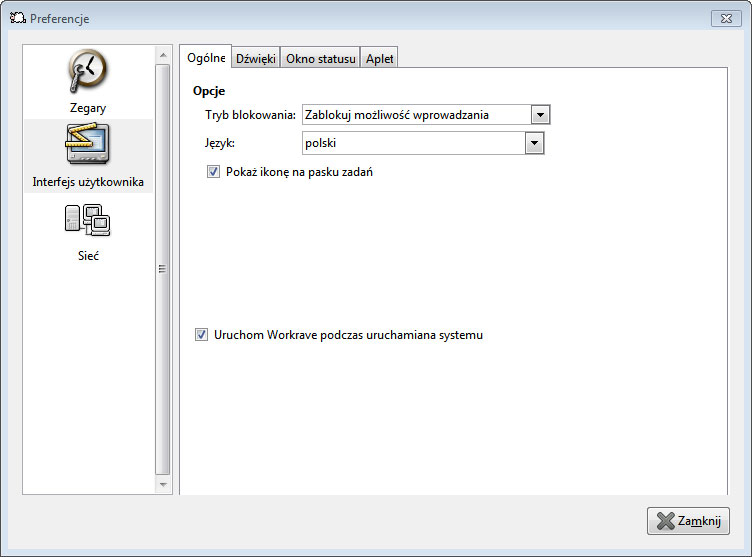Image resolution: width=752 pixels, height=557 pixels.
Task: Disable Uruchom Workrave podczas uruchamiana systemu
Action: (x=201, y=335)
